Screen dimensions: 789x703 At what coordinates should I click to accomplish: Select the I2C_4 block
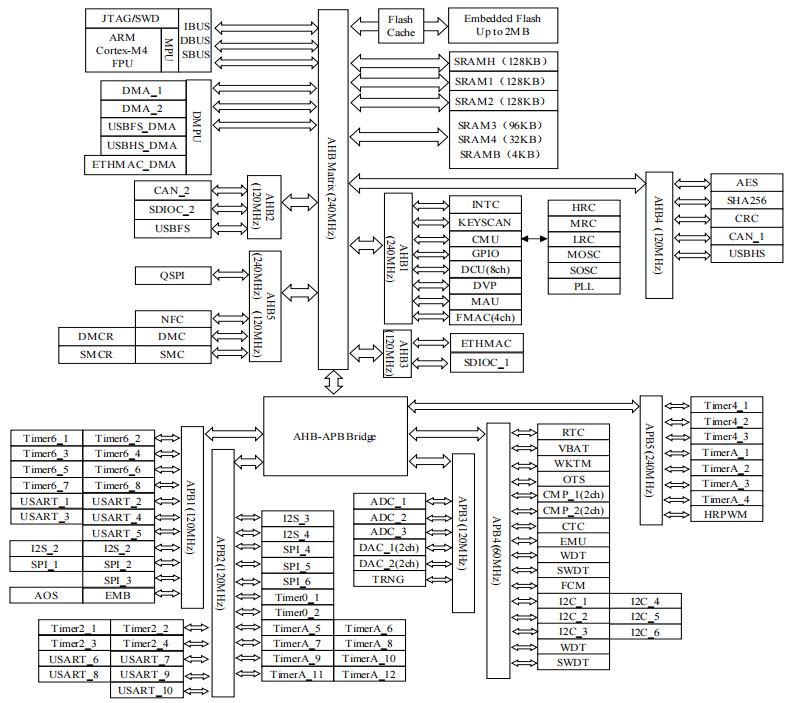pyautogui.click(x=645, y=601)
